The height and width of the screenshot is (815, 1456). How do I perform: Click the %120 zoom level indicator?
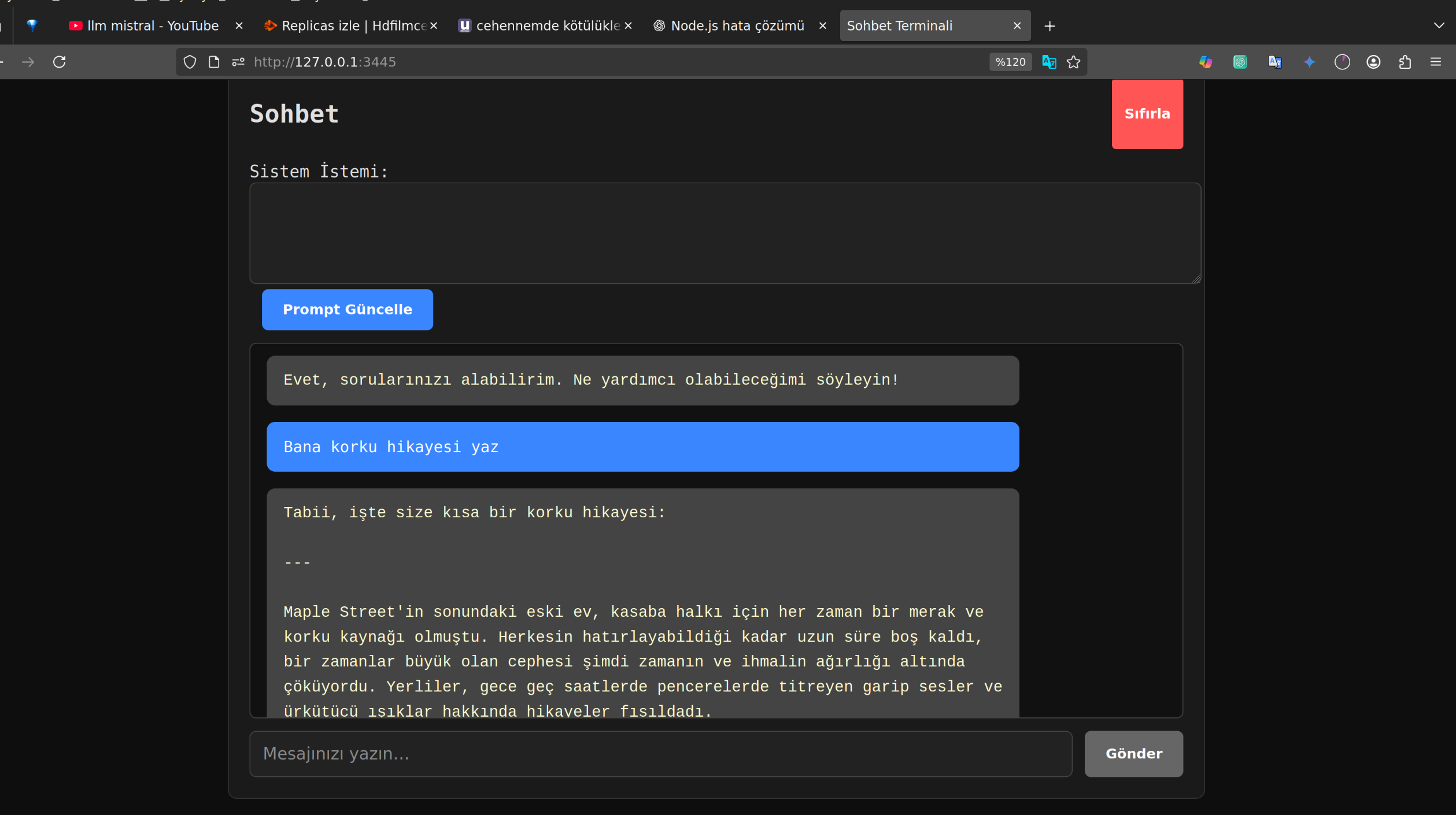1010,62
